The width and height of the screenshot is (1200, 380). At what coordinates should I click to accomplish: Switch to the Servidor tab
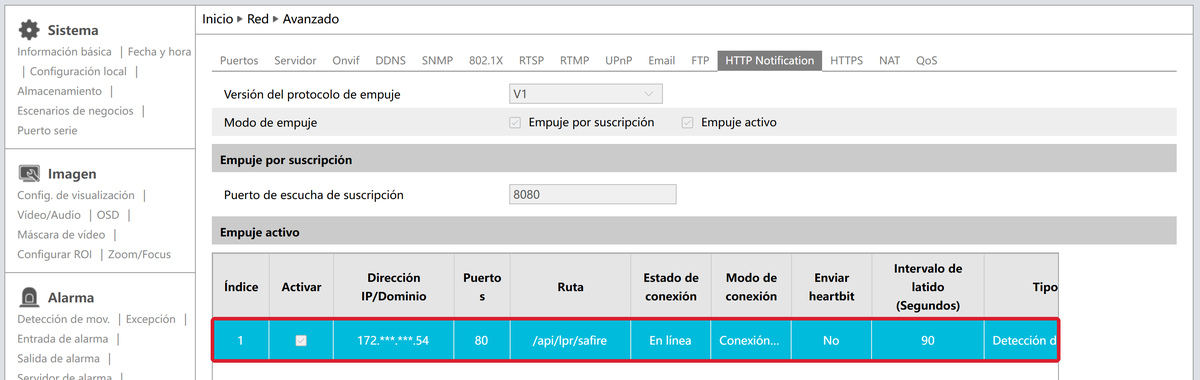(295, 61)
